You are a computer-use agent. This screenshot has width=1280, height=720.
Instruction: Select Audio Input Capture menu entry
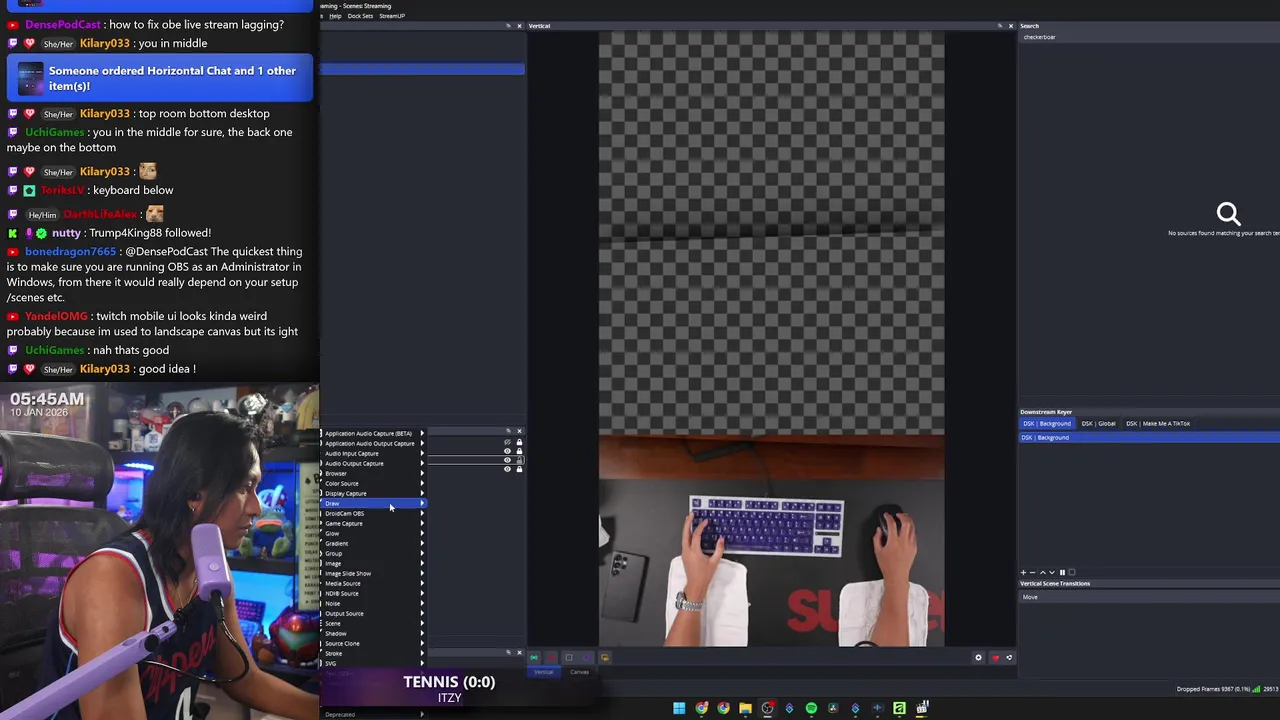[372, 453]
